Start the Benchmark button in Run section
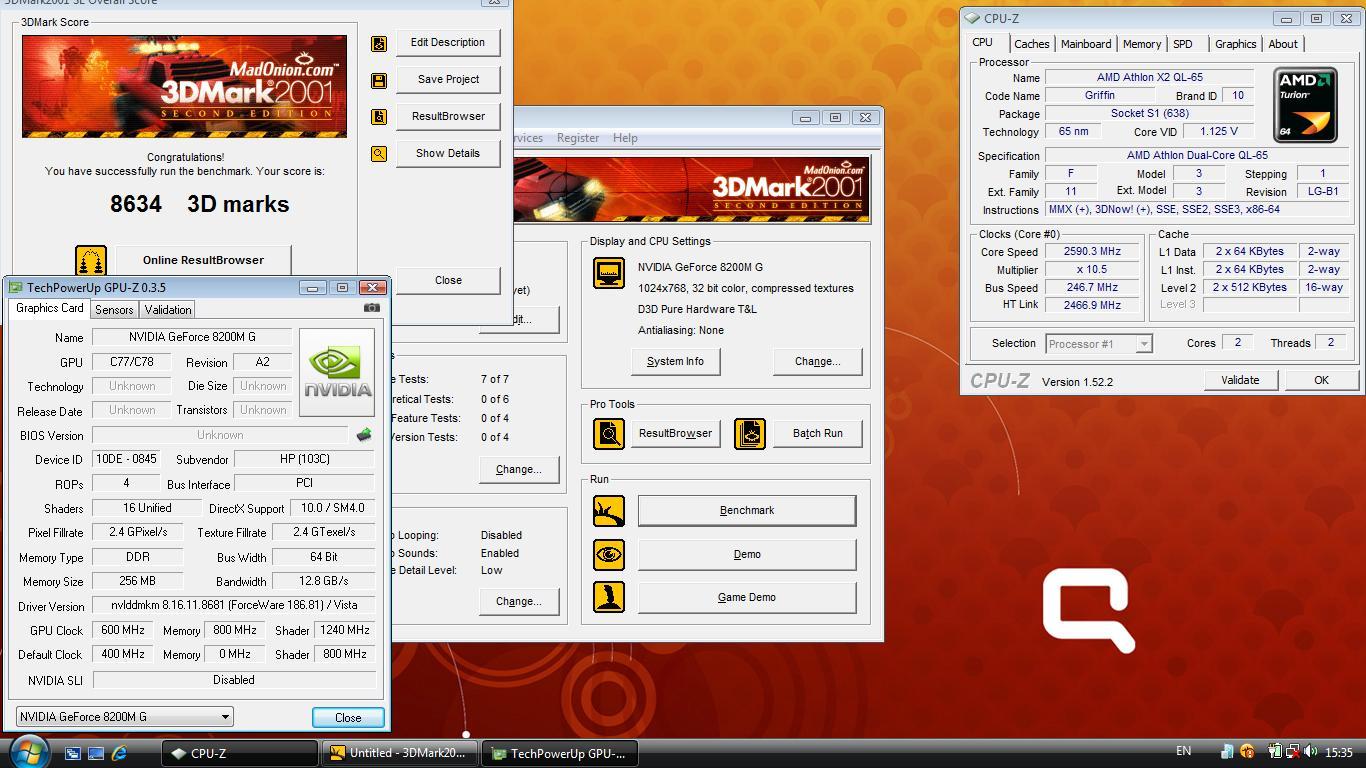 coord(747,511)
